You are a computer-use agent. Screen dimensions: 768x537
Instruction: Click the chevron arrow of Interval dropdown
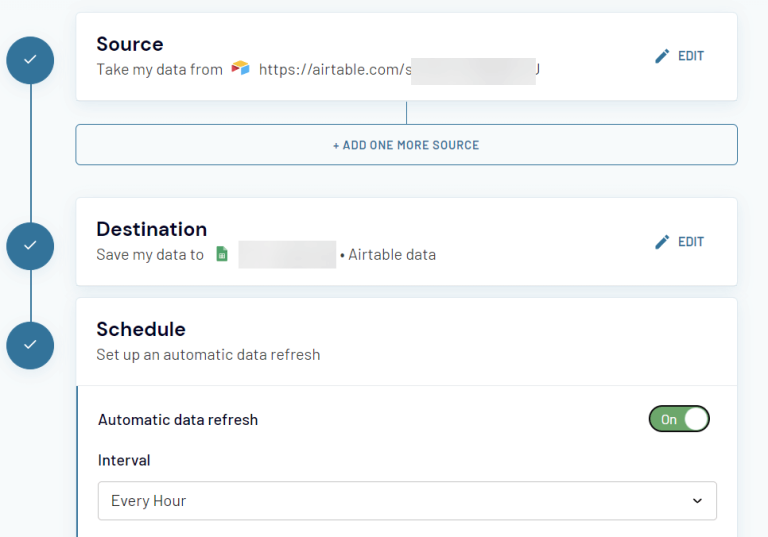pyautogui.click(x=697, y=501)
